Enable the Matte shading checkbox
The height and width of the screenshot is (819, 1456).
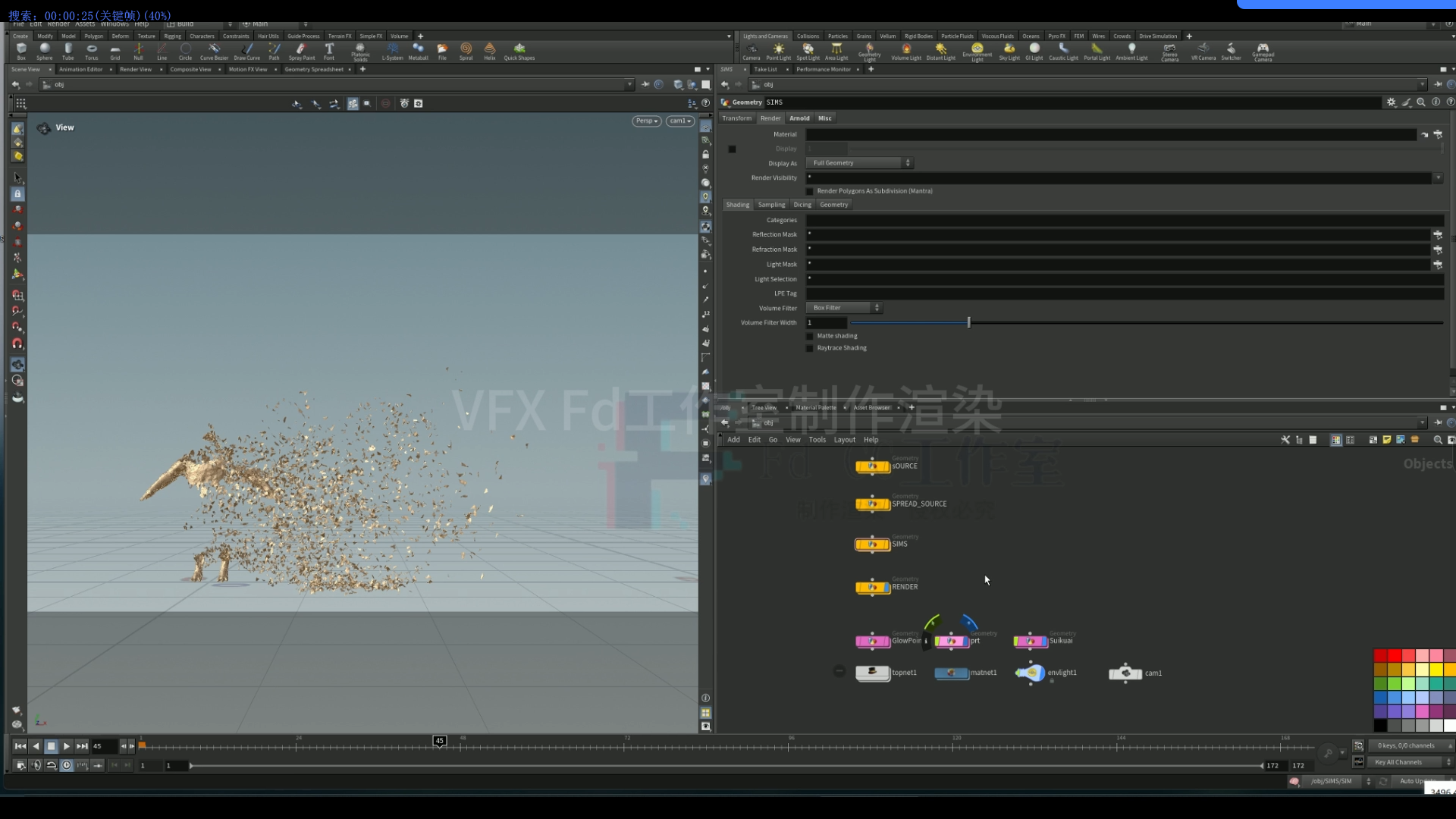click(810, 336)
